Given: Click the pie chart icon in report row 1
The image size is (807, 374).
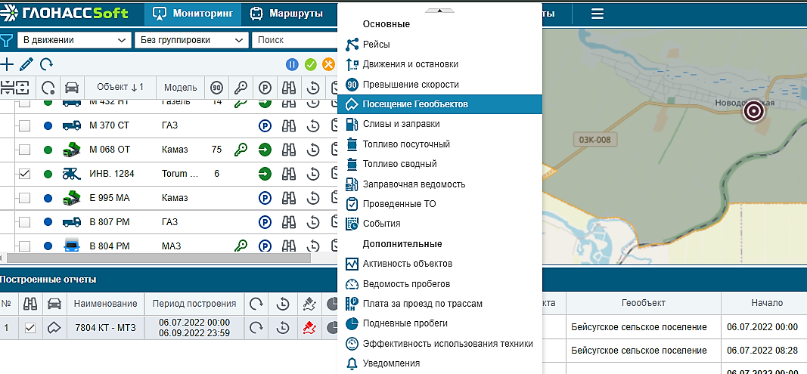Looking at the screenshot, I should [332, 327].
